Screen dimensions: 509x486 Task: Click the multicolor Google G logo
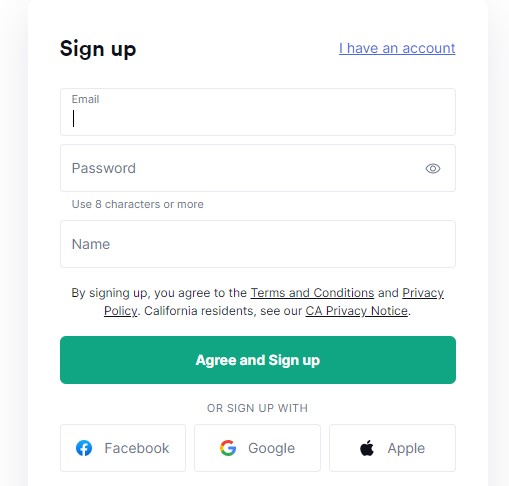pyautogui.click(x=228, y=448)
